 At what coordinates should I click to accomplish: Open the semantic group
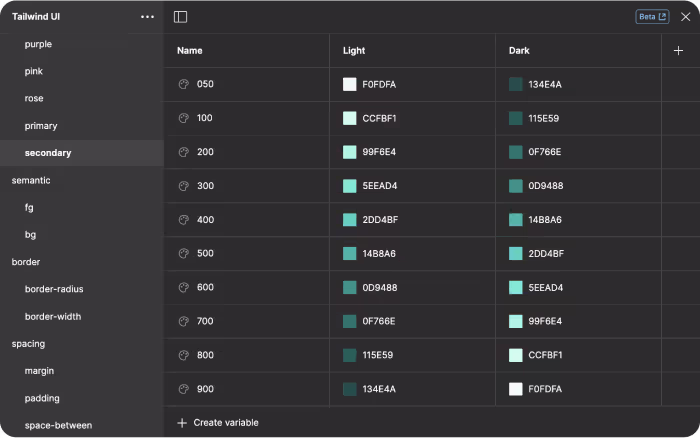(x=31, y=180)
